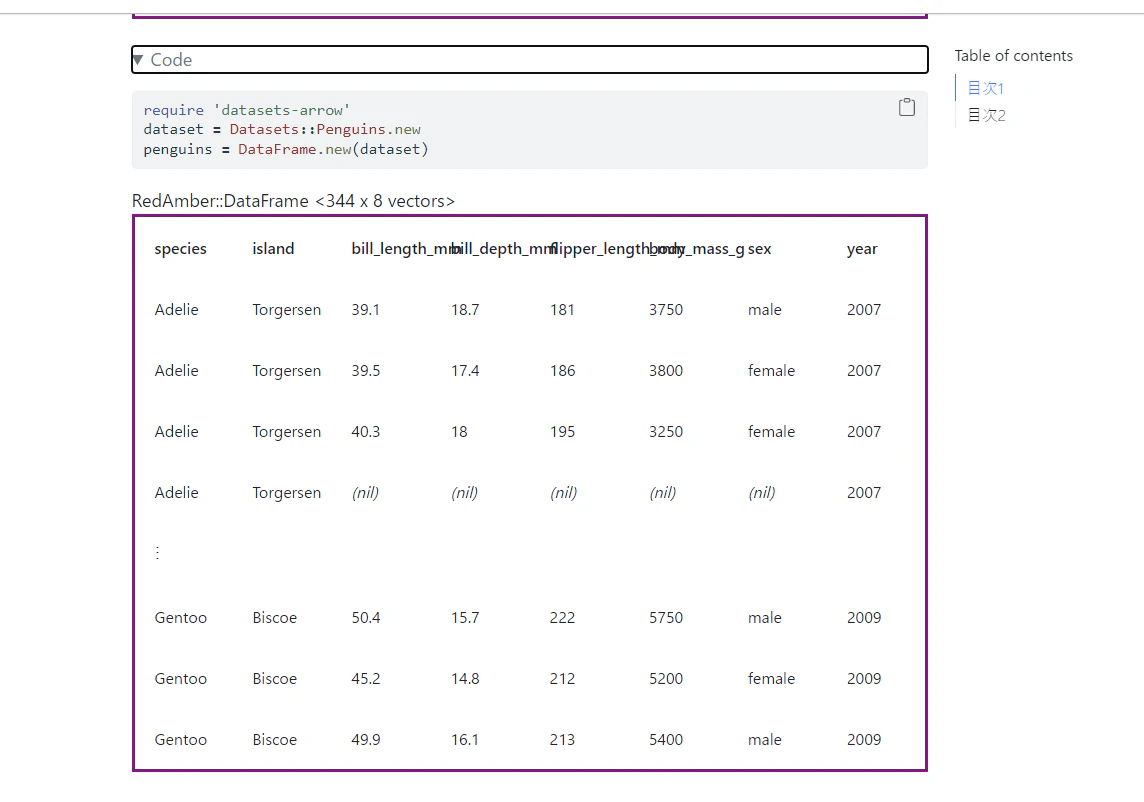Collapse the Code section
This screenshot has height=802, width=1144.
pyautogui.click(x=530, y=60)
